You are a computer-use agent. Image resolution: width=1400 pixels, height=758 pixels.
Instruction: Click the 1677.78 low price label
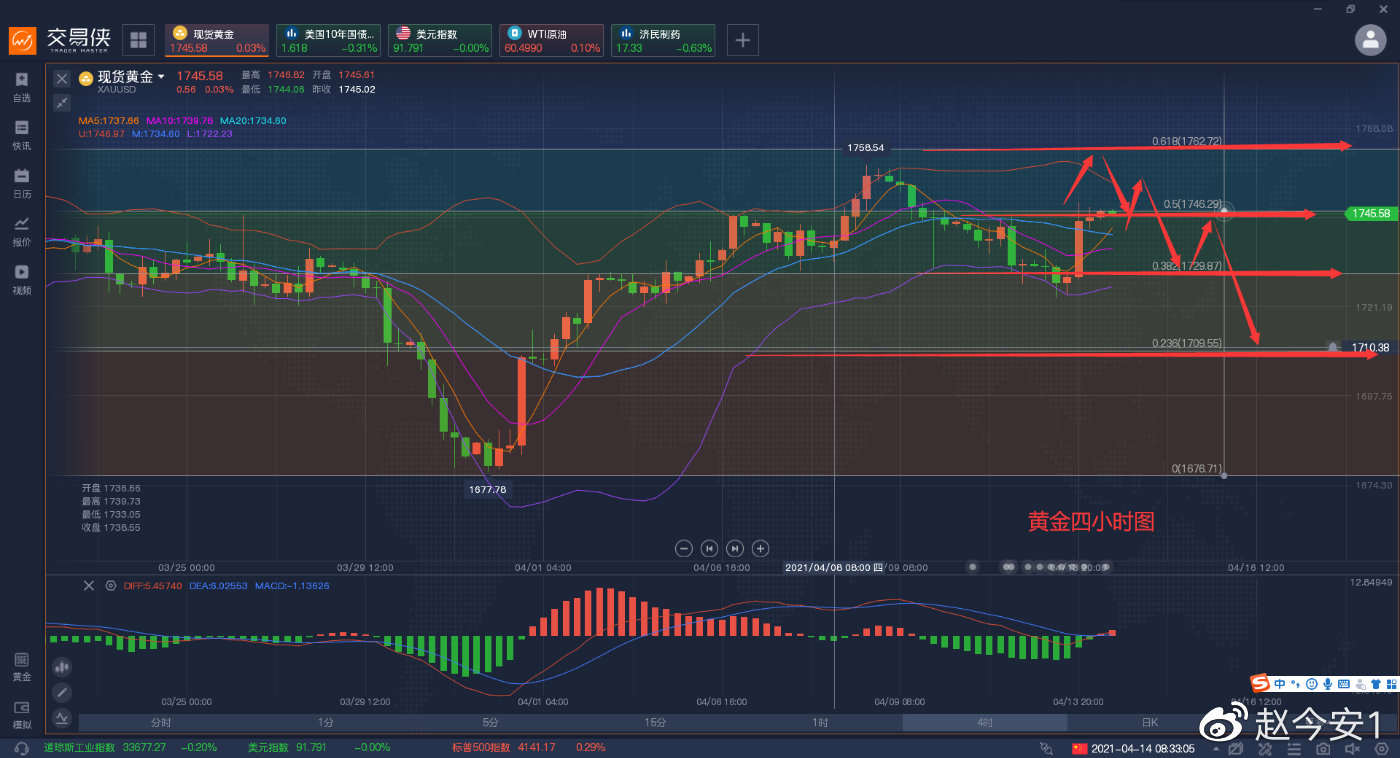(487, 489)
